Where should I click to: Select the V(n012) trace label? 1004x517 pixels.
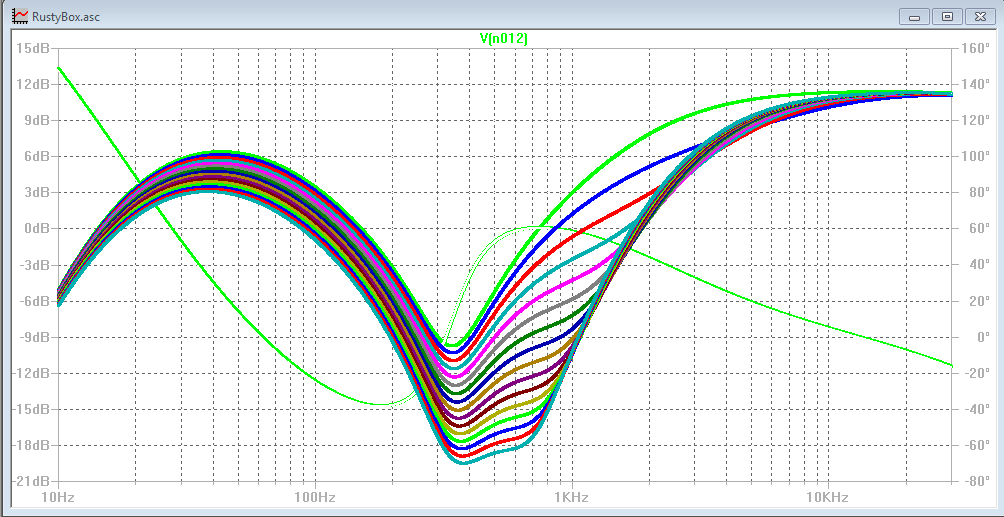point(504,38)
